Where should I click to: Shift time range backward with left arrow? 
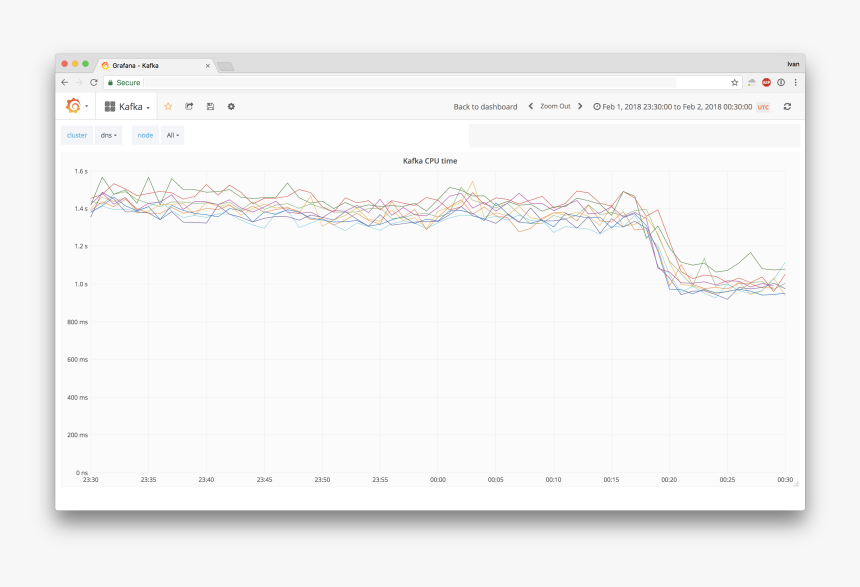point(531,106)
